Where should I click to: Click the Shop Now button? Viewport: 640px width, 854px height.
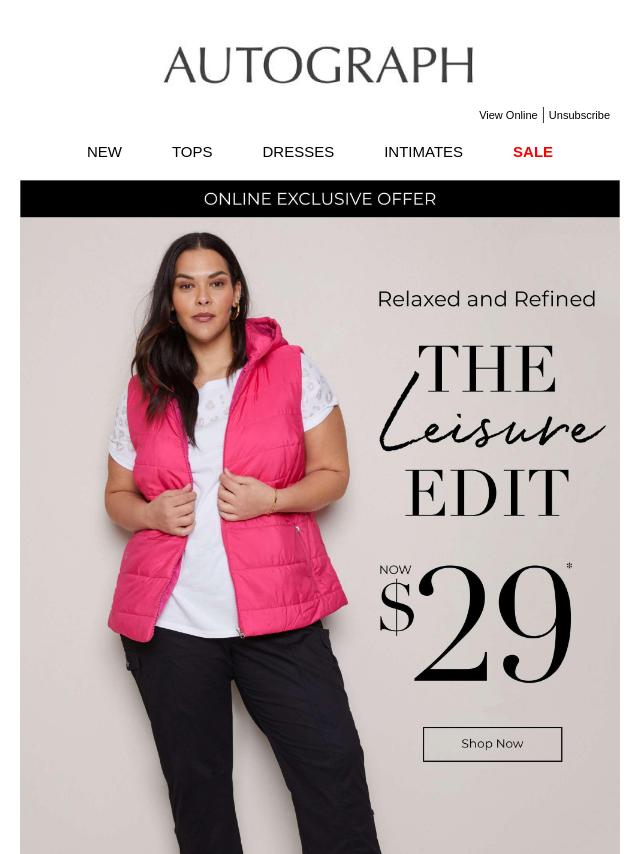click(492, 744)
